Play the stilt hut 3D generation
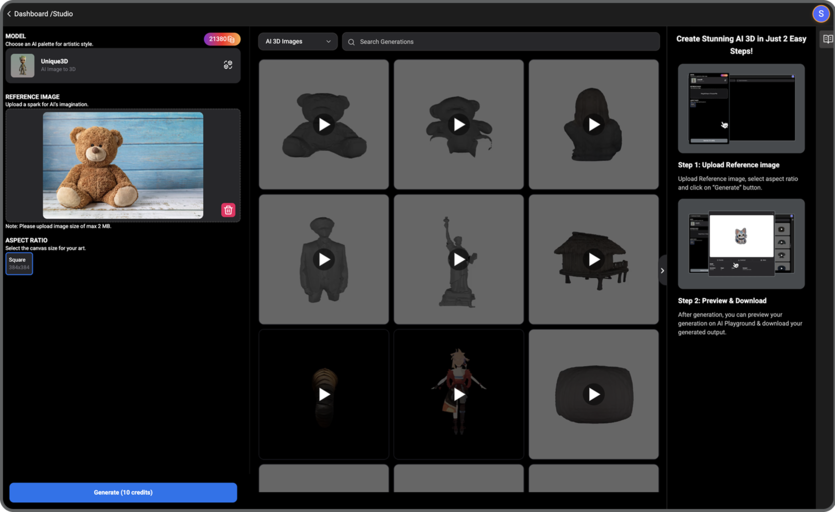Viewport: 835px width, 512px height. (x=594, y=259)
